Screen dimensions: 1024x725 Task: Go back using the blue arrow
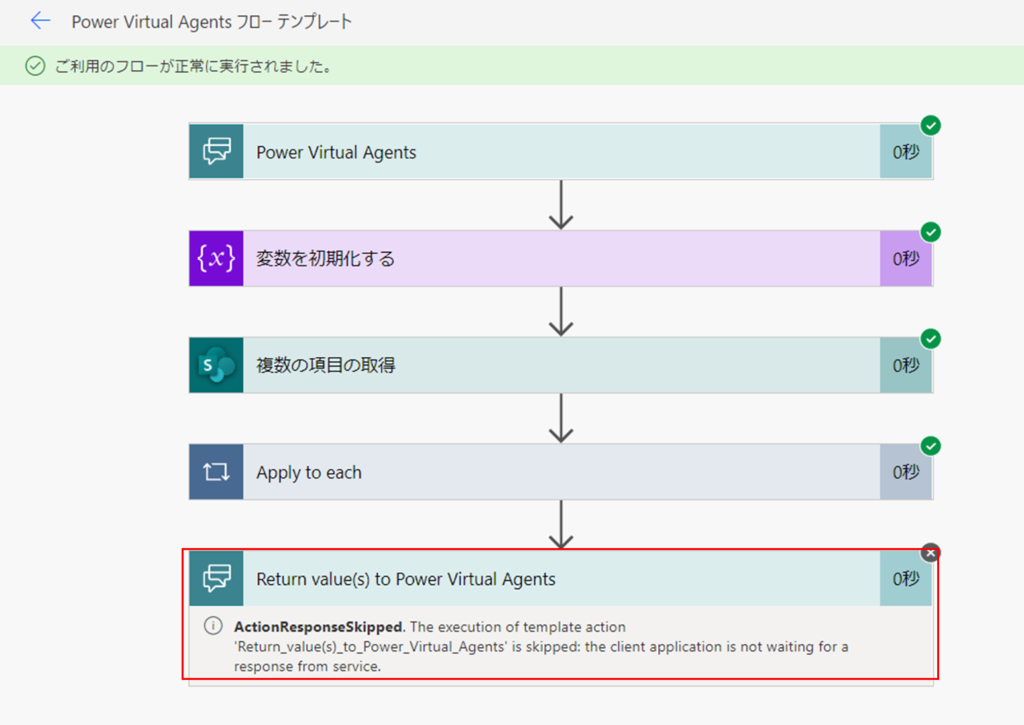click(x=40, y=21)
